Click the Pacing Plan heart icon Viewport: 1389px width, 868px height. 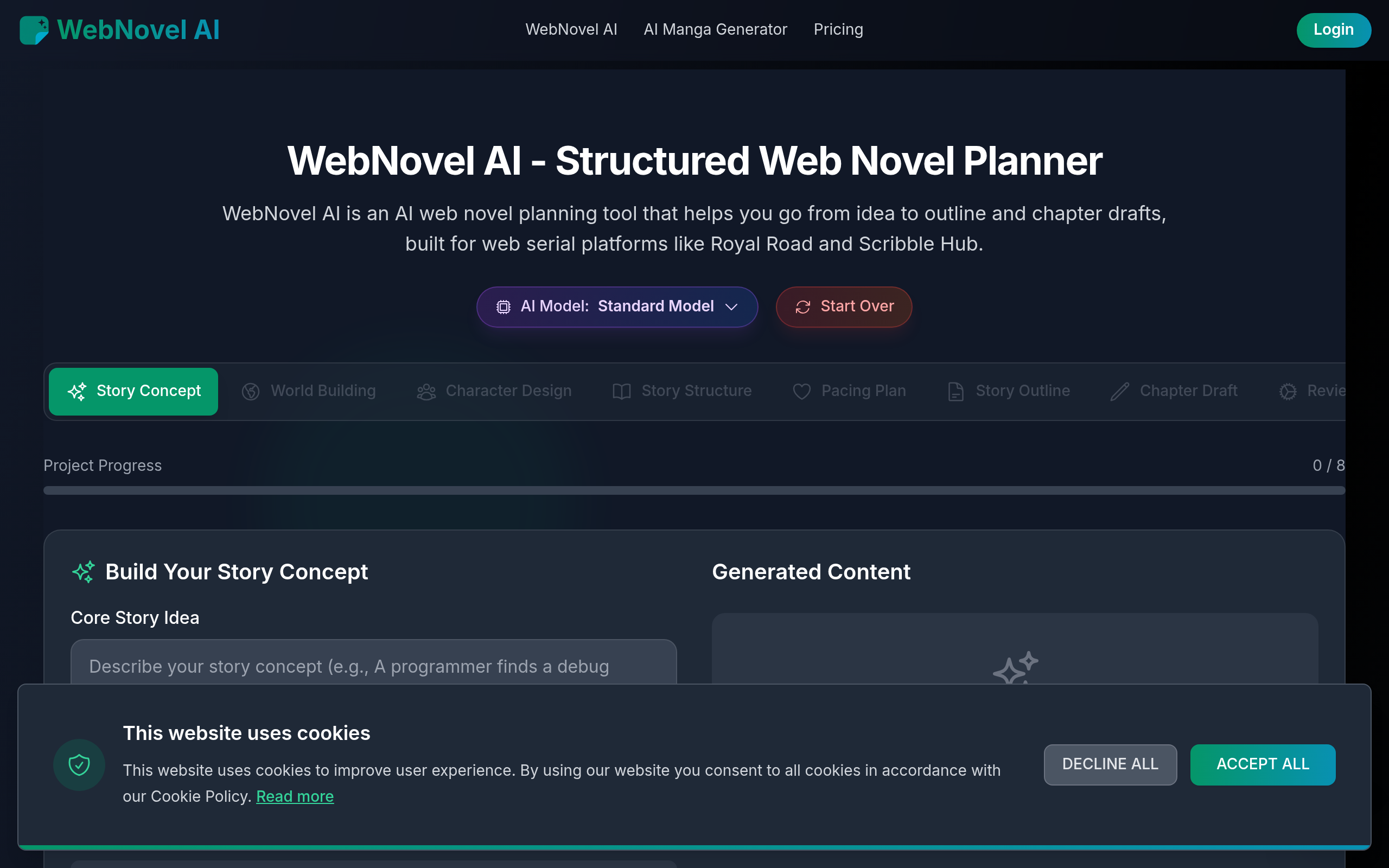click(802, 391)
